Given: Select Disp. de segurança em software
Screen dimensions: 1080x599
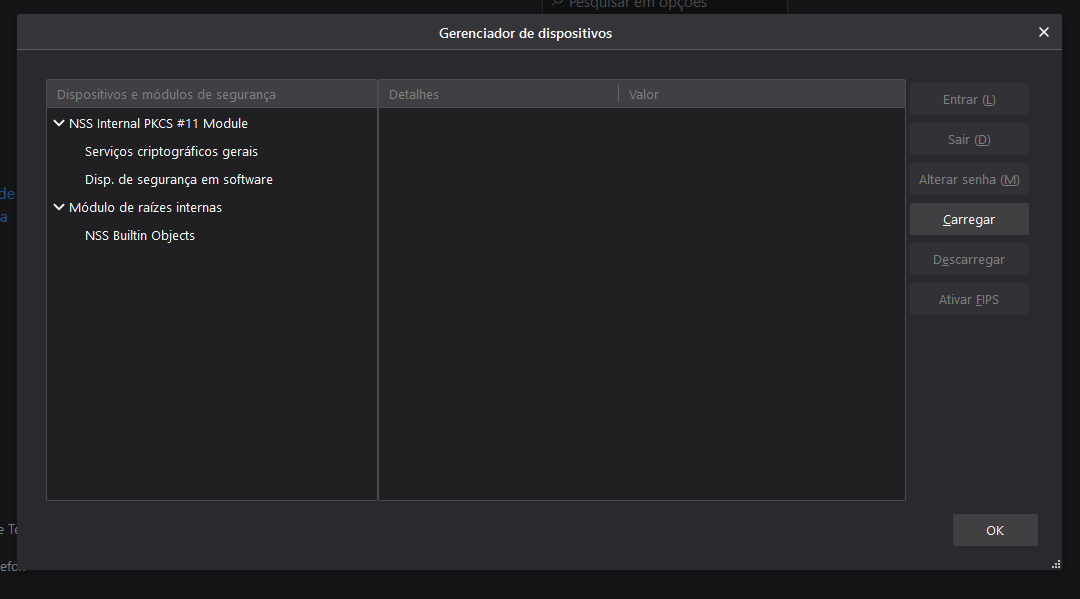Looking at the screenshot, I should click(x=178, y=180).
